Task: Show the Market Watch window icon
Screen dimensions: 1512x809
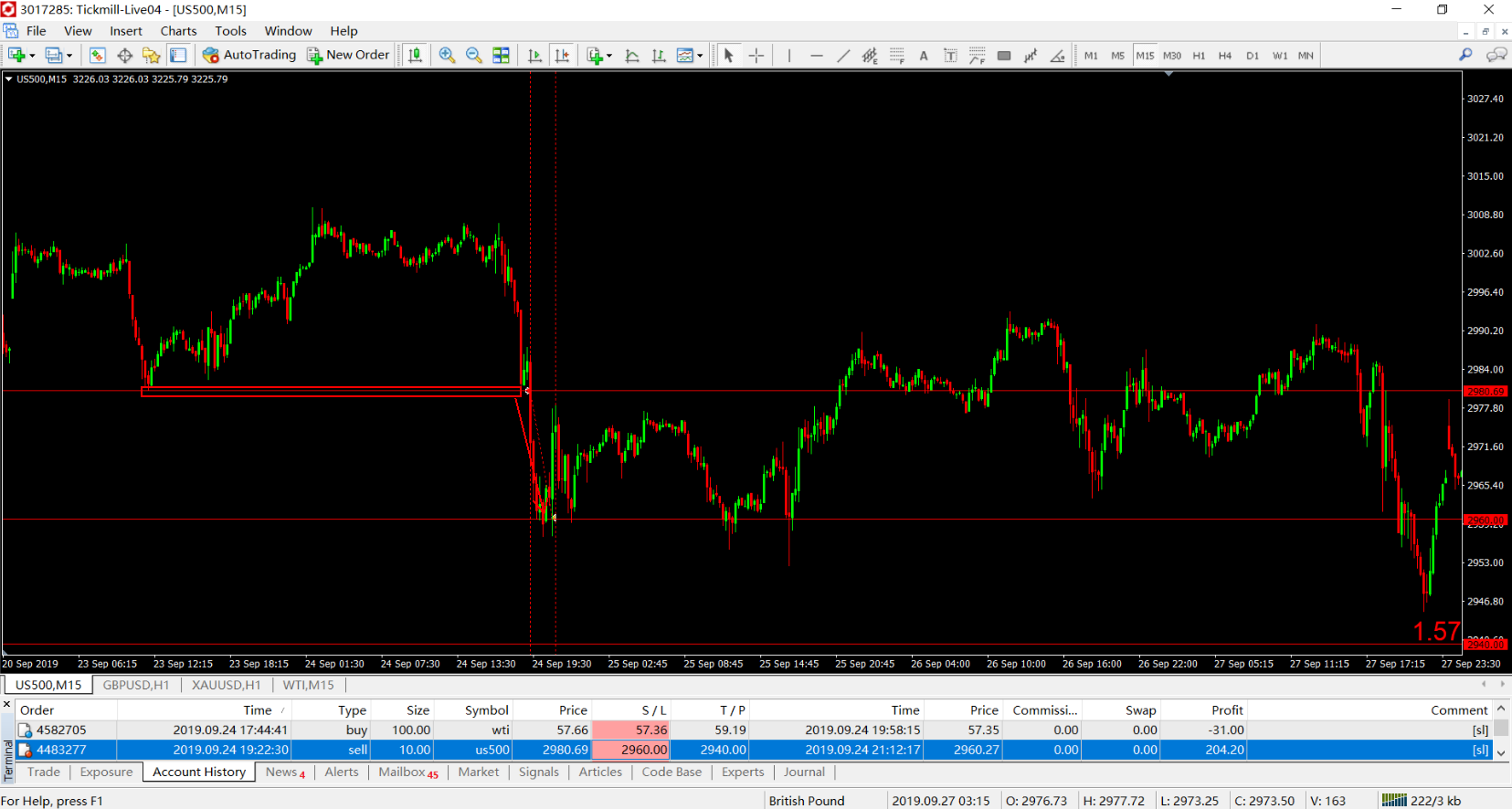Action: pos(98,56)
